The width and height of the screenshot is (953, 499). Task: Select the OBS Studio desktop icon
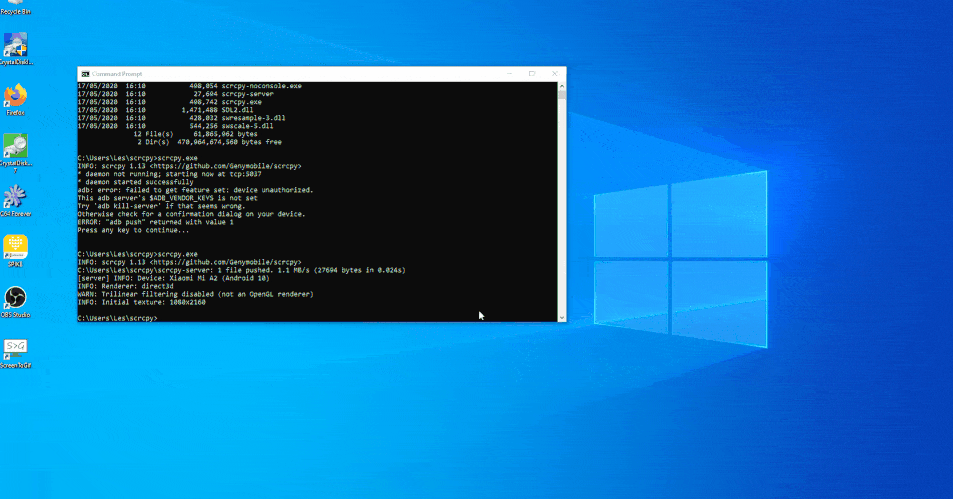coord(15,302)
